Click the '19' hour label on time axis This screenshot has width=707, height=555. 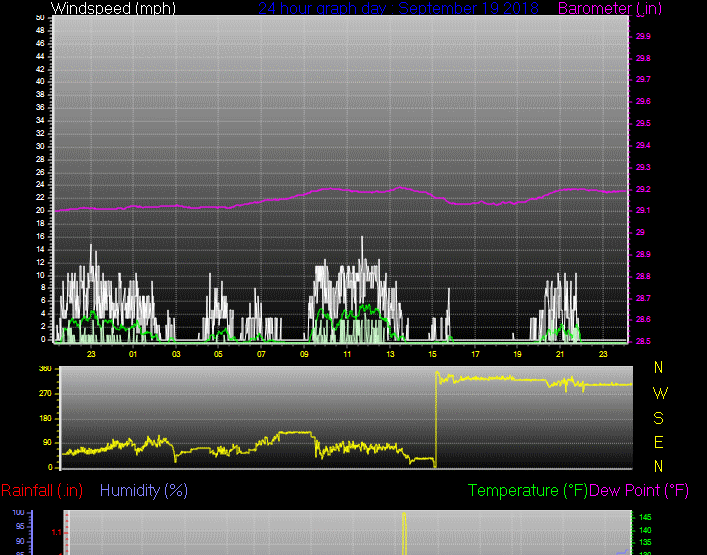click(518, 354)
